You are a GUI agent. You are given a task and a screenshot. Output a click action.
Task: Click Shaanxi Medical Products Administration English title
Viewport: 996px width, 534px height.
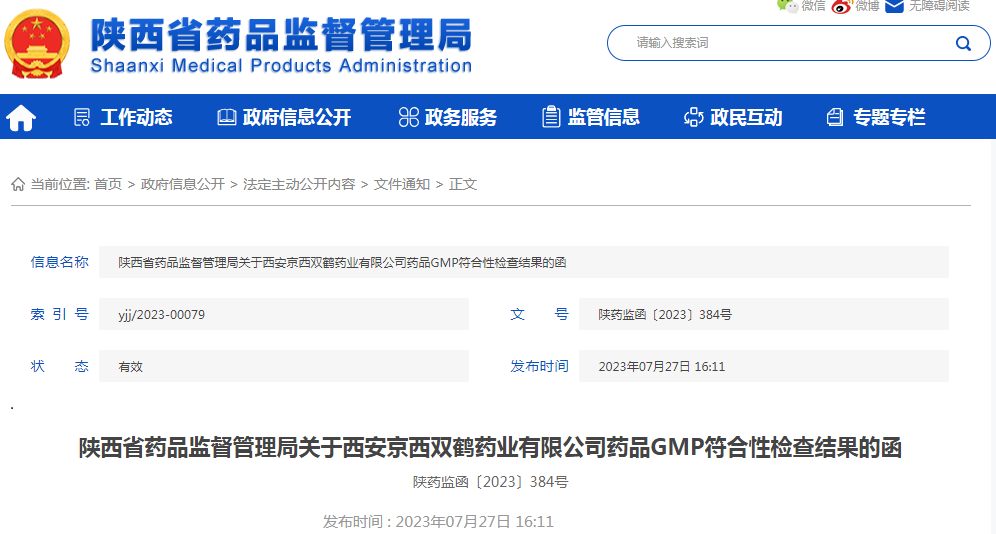click(x=281, y=65)
